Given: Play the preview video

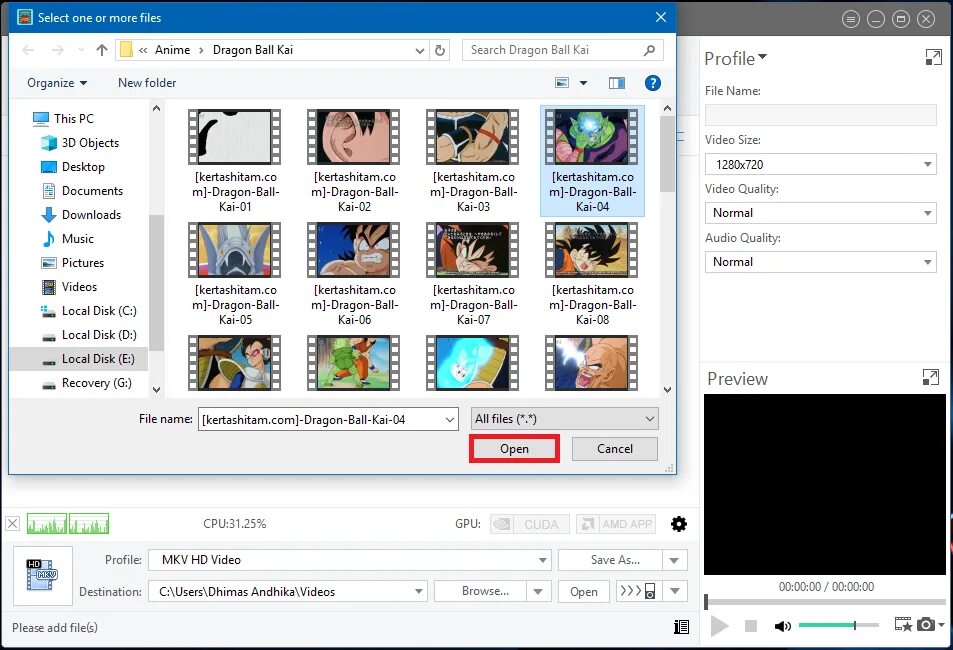Looking at the screenshot, I should pos(719,626).
